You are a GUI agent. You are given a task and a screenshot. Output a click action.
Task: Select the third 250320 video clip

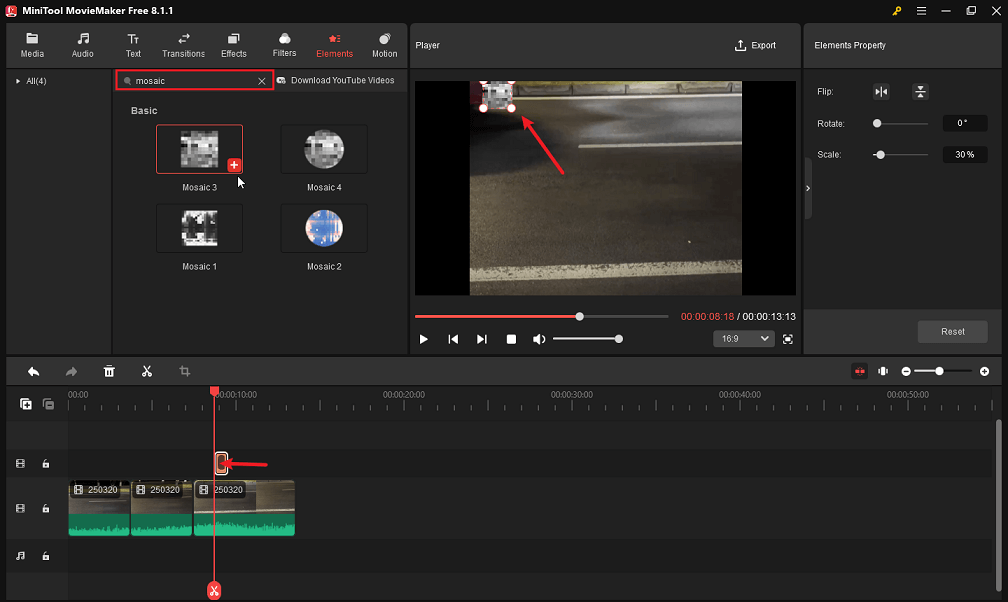click(244, 508)
